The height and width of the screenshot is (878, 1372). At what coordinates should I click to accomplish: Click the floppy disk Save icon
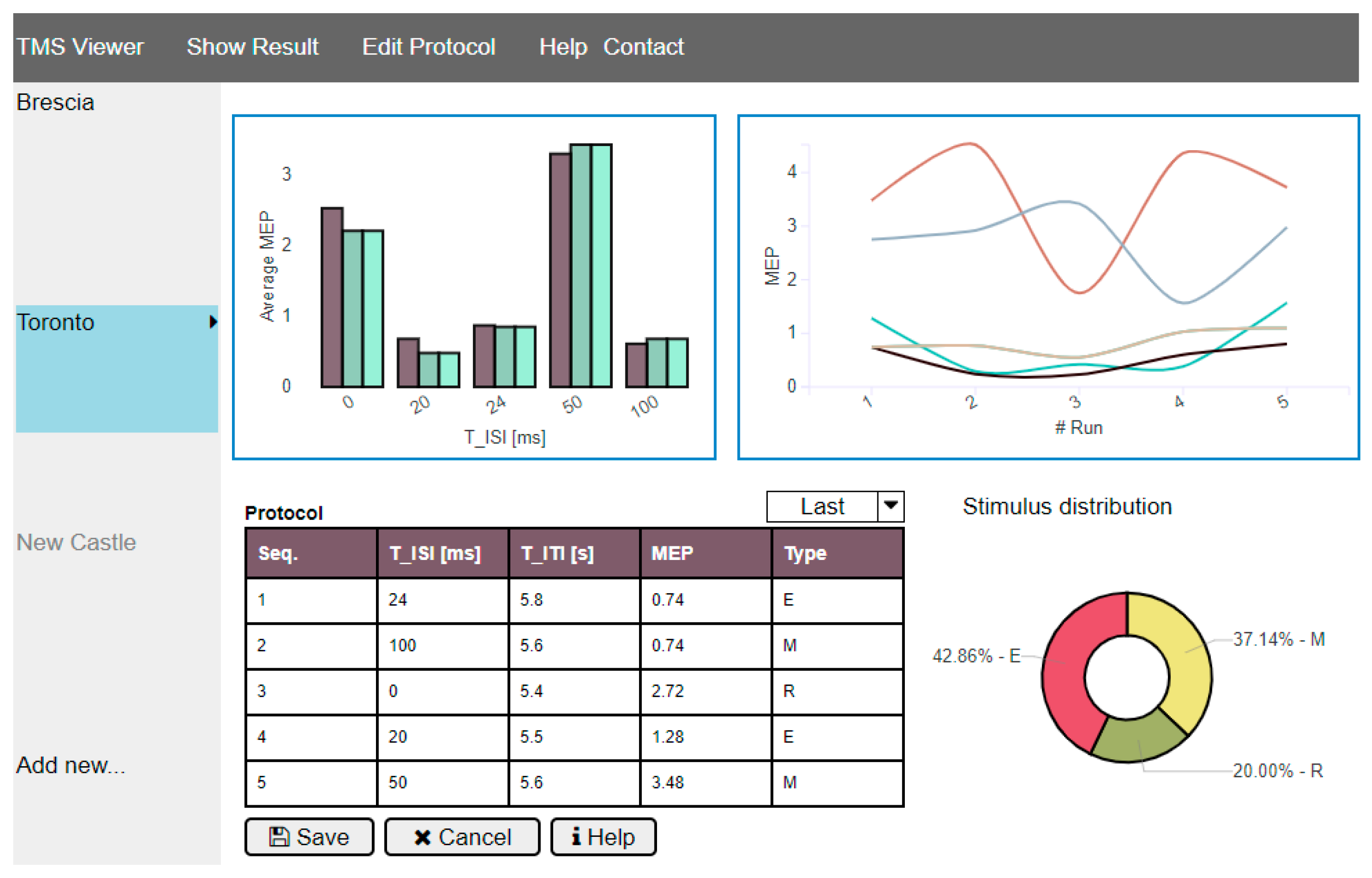(279, 836)
